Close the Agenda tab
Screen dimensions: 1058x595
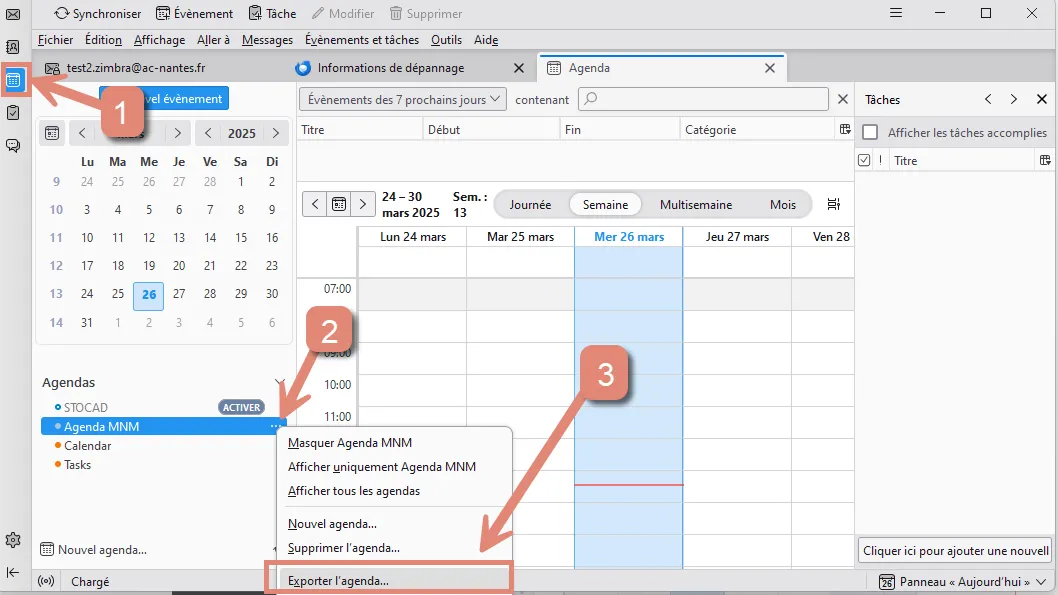tap(770, 67)
